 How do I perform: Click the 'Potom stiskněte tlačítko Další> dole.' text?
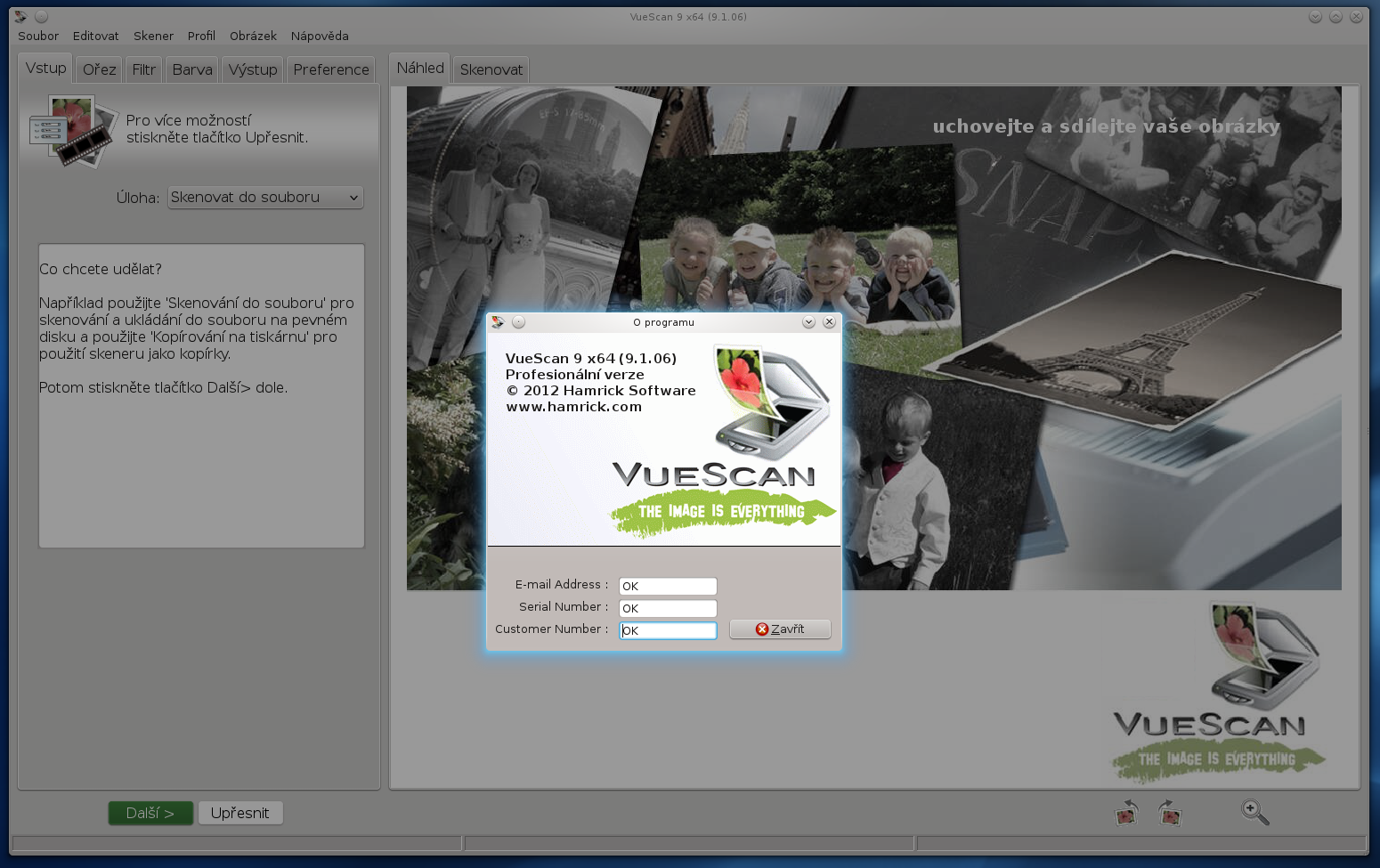pos(163,387)
